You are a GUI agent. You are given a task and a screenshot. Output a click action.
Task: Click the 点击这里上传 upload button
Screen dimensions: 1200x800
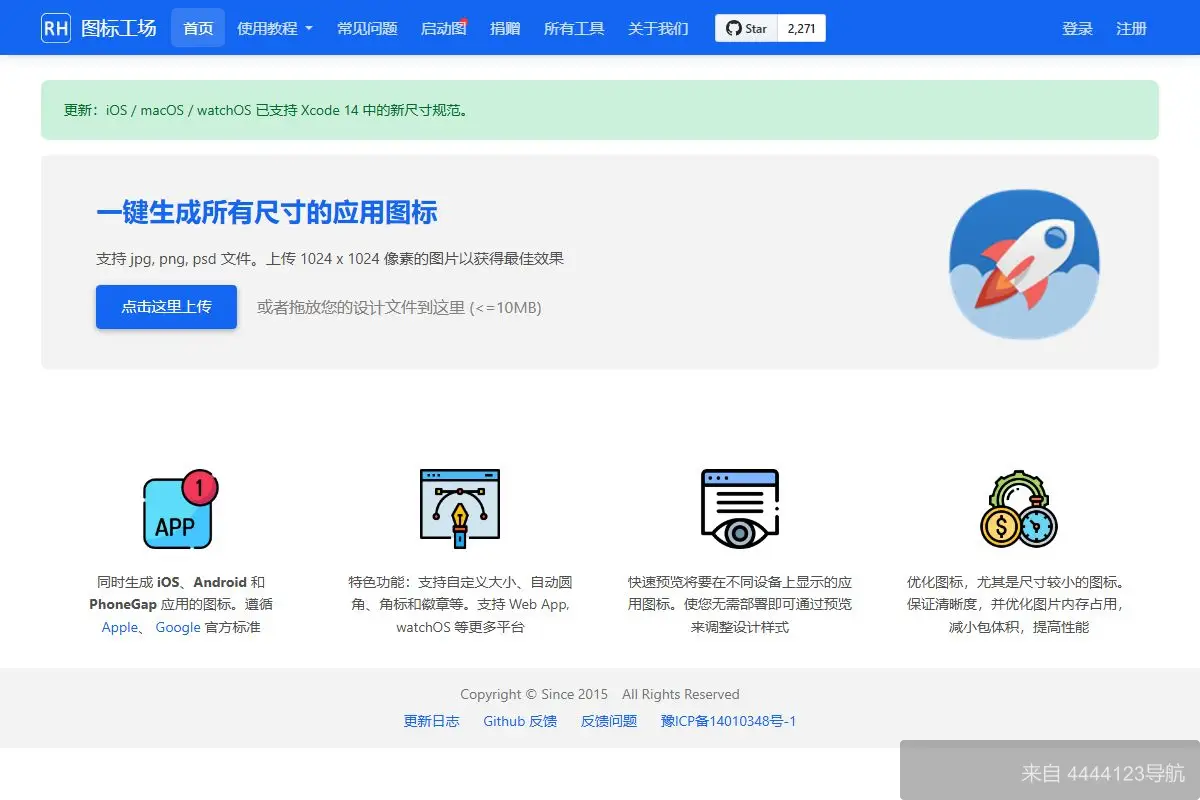(166, 307)
